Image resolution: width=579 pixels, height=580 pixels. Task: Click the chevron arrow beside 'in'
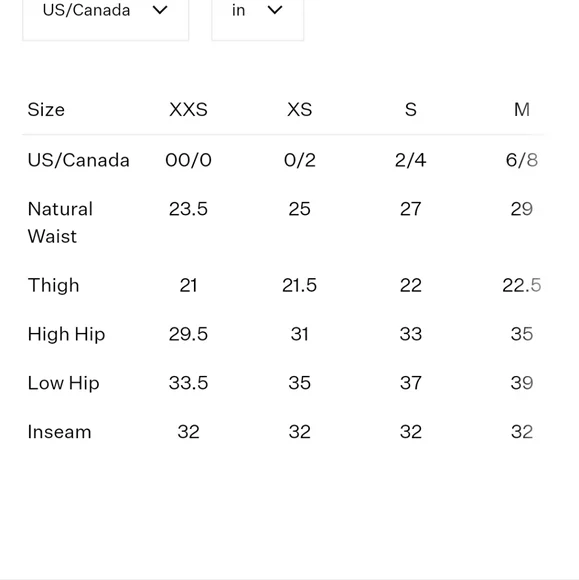[275, 10]
